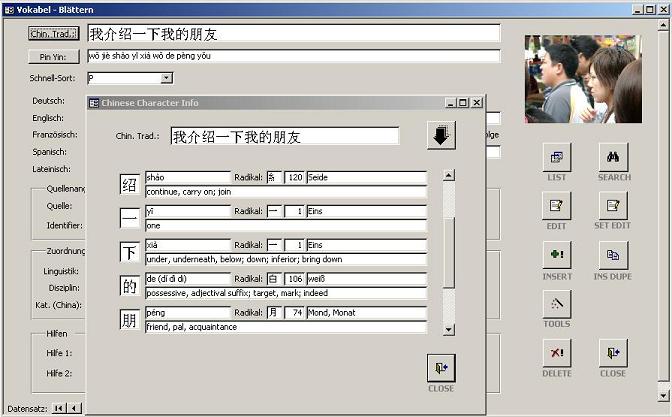
Task: Click the Chin. Trad. field in Character Info
Action: click(284, 136)
